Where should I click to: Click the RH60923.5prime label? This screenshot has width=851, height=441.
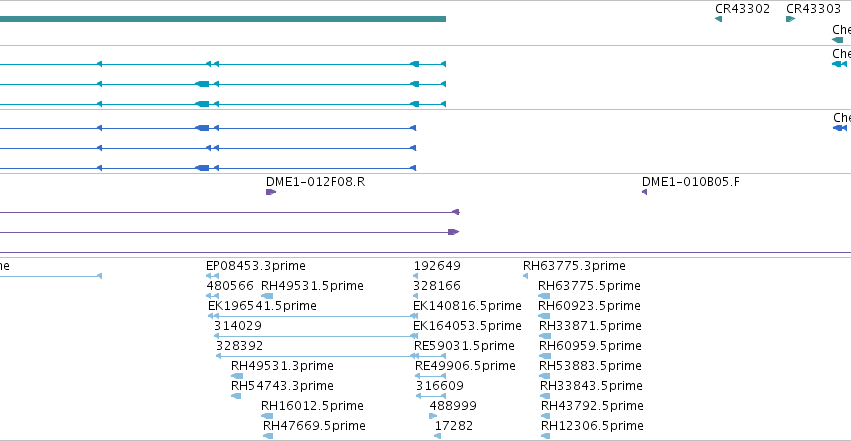[589, 305]
